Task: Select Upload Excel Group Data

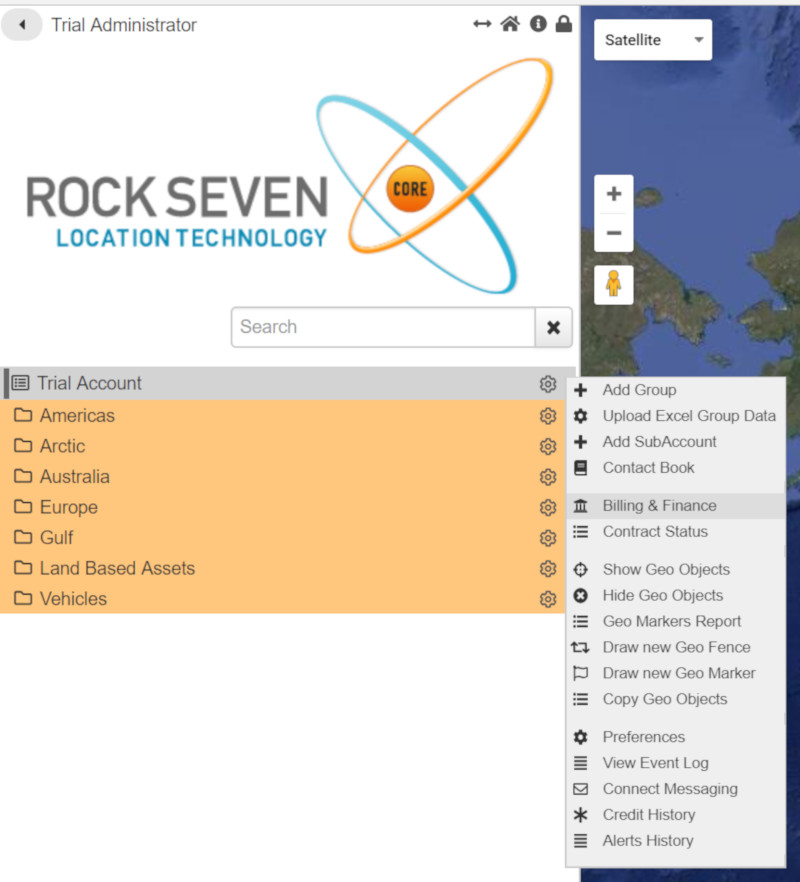Action: [676, 416]
